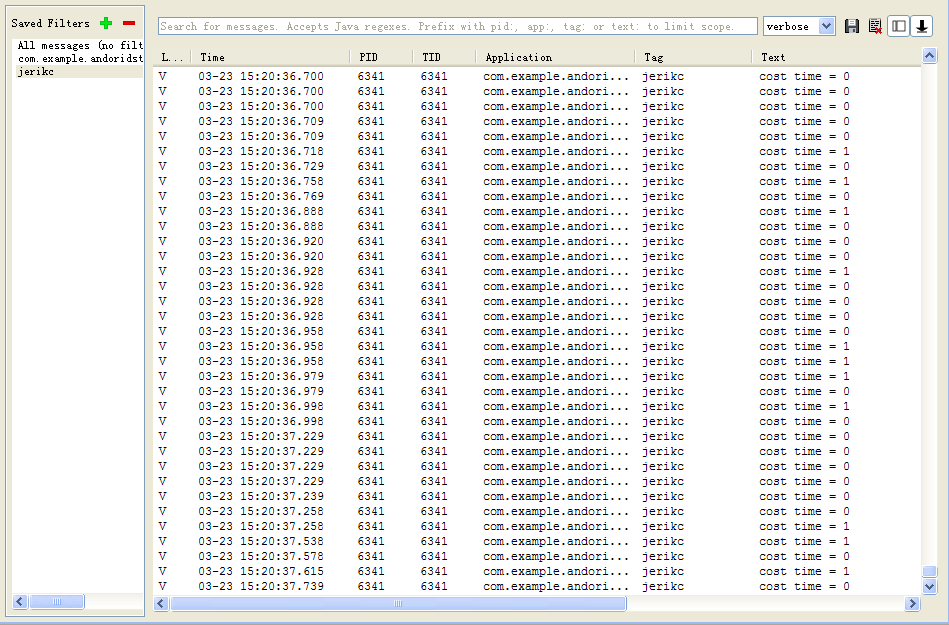Click the log table's horizontal scrollbar thumb

(x=398, y=603)
